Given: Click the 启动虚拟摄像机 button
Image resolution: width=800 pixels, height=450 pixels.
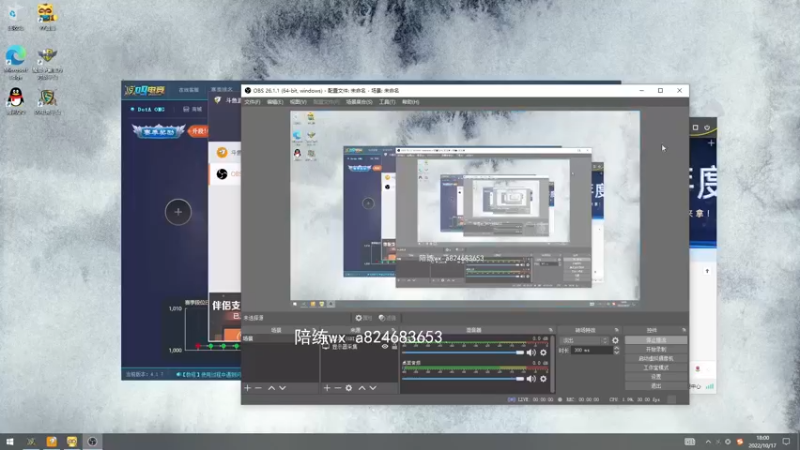Looking at the screenshot, I should coord(656,359).
